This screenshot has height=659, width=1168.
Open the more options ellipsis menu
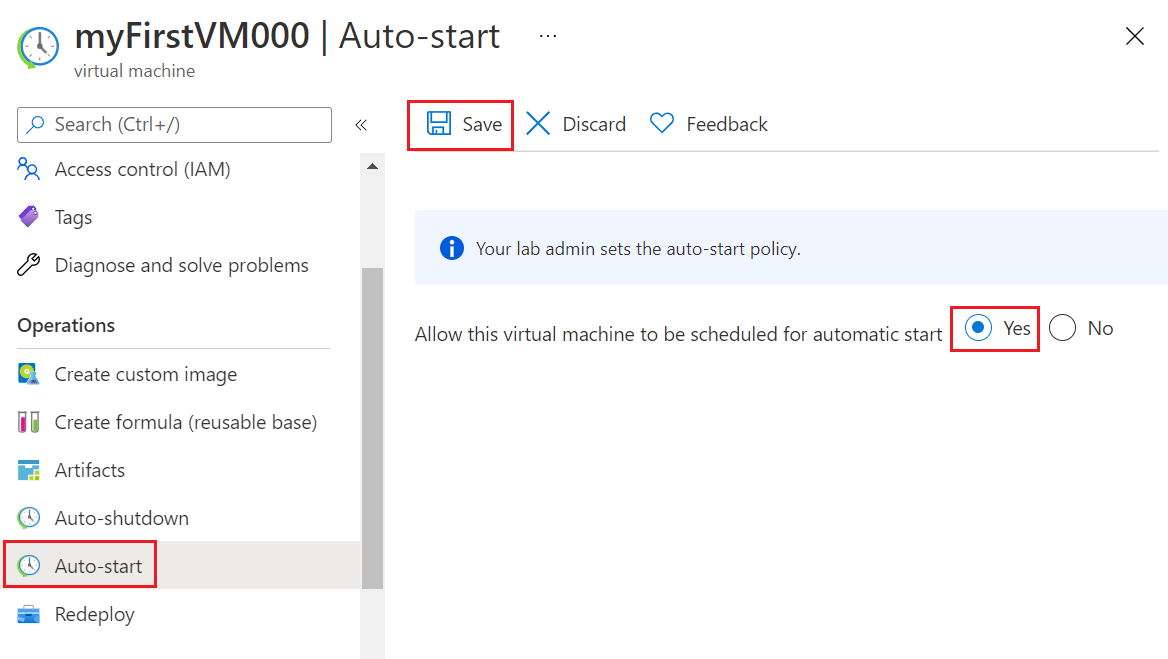coord(548,36)
